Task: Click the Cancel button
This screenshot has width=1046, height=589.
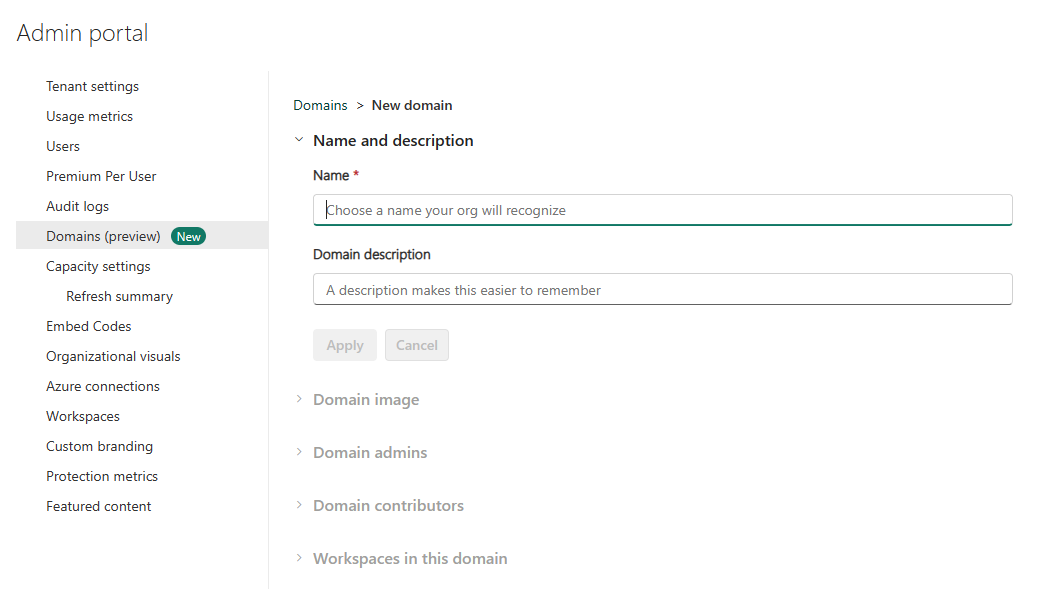Action: 416,344
